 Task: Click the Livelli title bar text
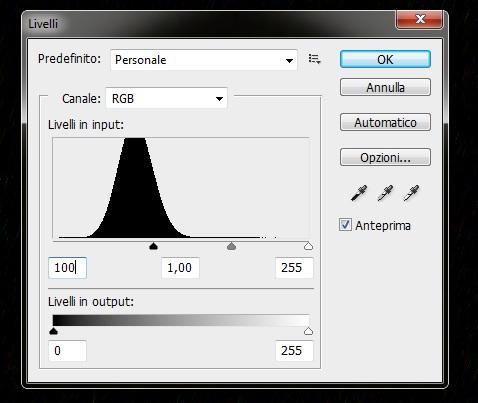tap(43, 24)
